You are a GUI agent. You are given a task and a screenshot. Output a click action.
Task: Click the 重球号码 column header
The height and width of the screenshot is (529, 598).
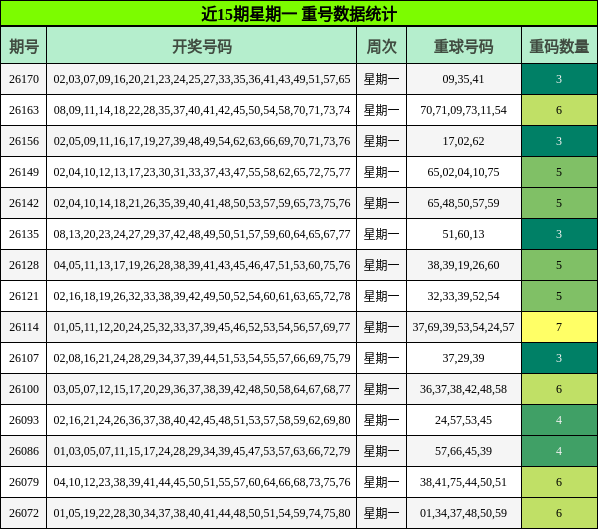click(x=464, y=46)
